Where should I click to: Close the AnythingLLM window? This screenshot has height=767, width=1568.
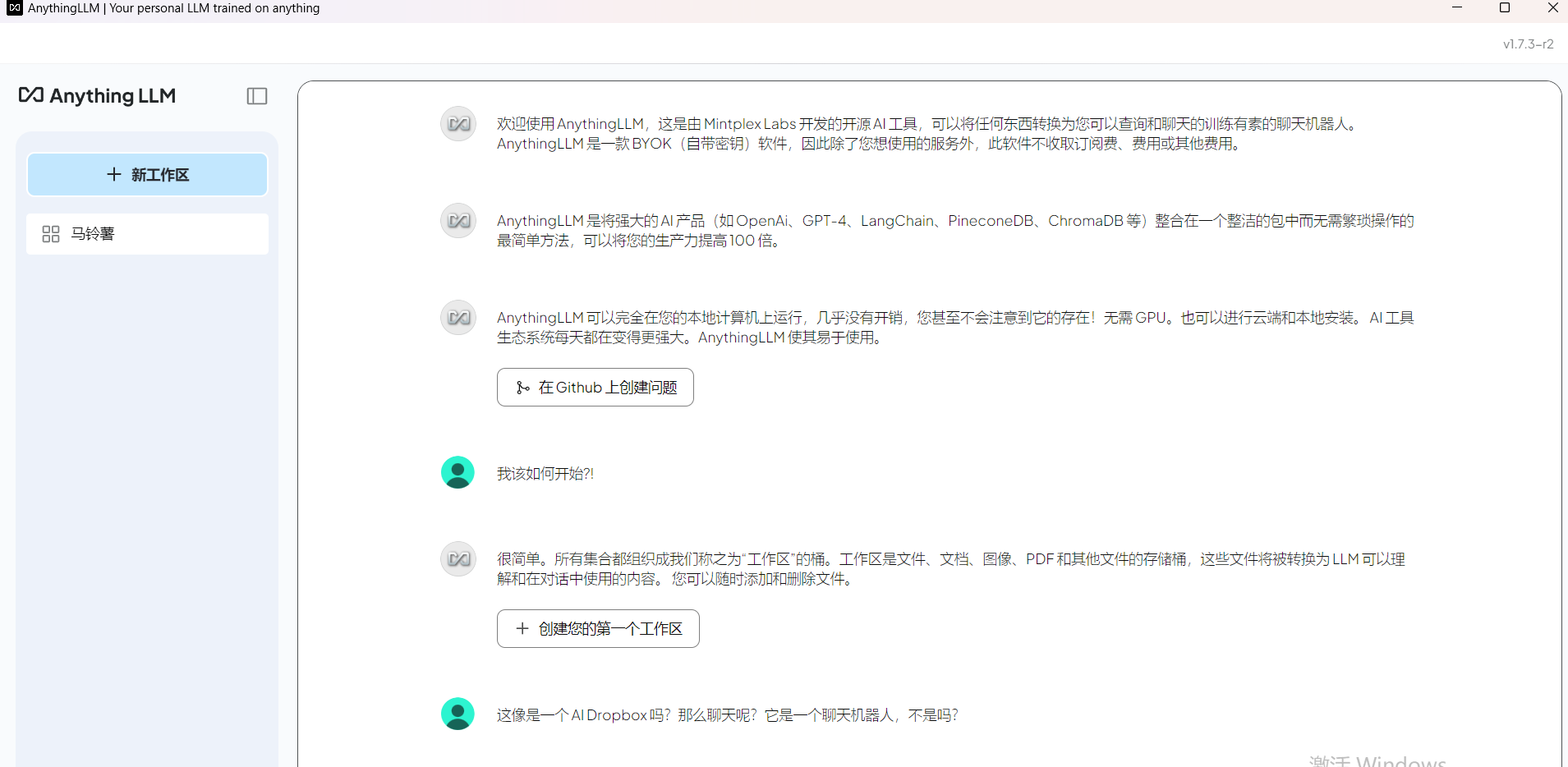(1552, 8)
